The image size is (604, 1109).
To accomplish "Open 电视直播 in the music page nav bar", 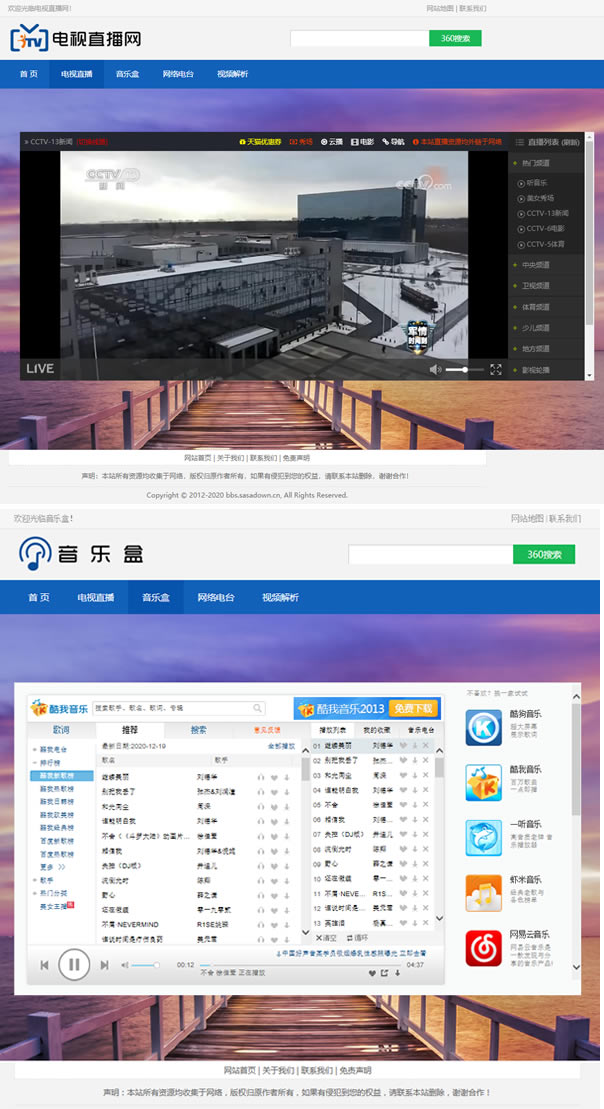I will (x=96, y=598).
